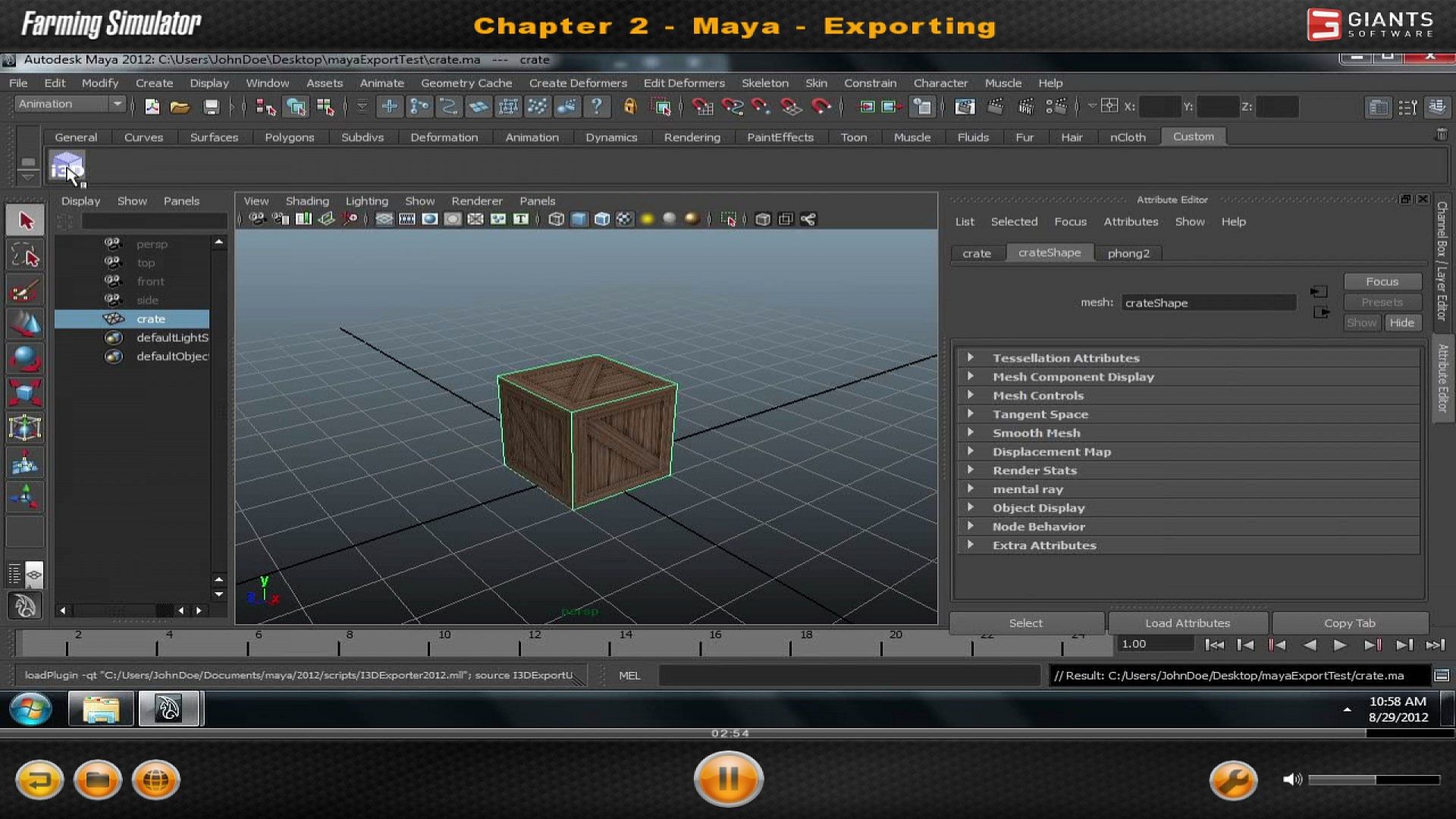Adjust the player volume slider
This screenshot has height=819, width=1456.
click(x=1373, y=780)
